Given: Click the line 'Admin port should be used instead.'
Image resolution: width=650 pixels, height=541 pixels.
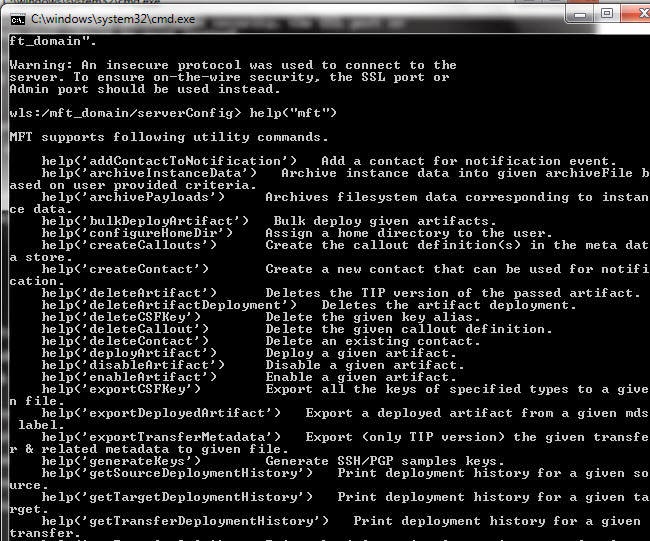Looking at the screenshot, I should pyautogui.click(x=145, y=89).
